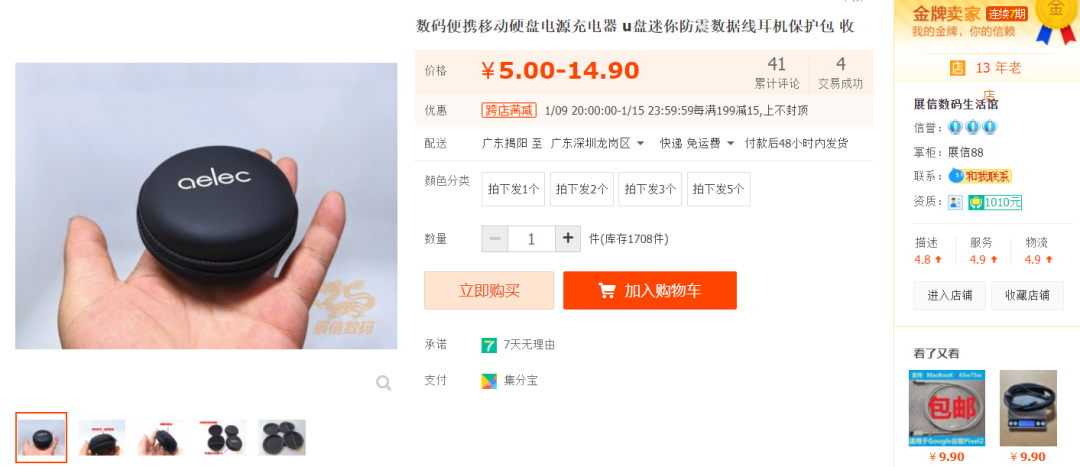Select the open case second thumbnail
Image resolution: width=1080 pixels, height=467 pixels.
[x=101, y=437]
